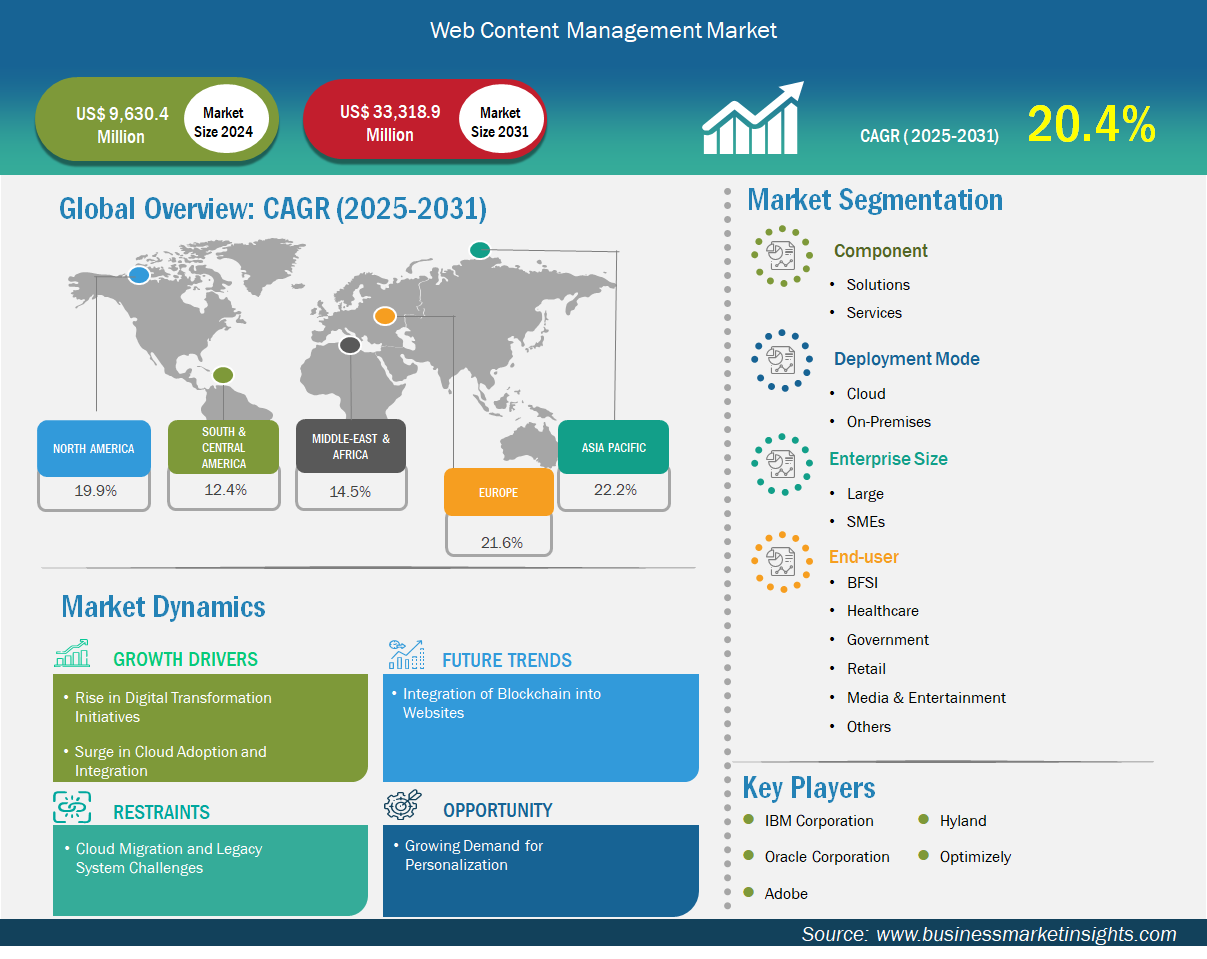Viewport: 1207px width, 959px height.
Task: Click the yellow 20.4% CAGR value
Action: coord(1091,125)
